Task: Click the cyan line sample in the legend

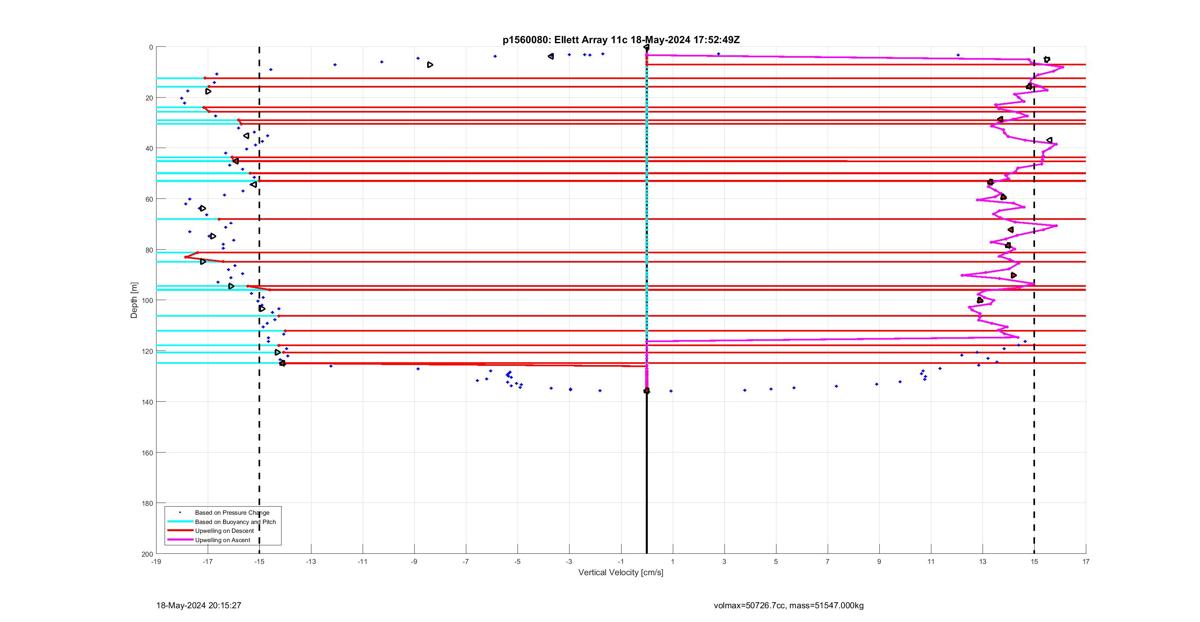Action: coord(179,522)
